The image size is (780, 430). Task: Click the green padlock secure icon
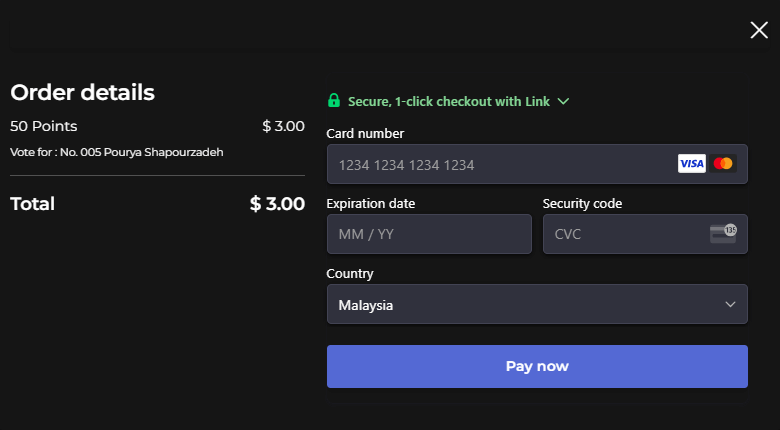pyautogui.click(x=334, y=101)
